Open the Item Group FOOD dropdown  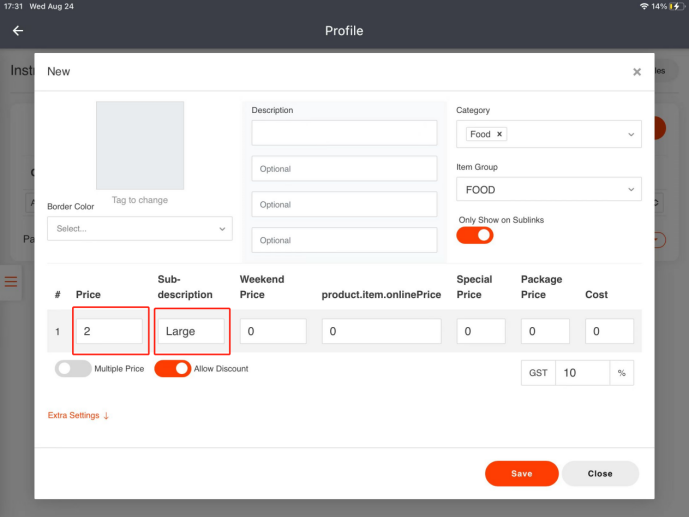(x=548, y=189)
